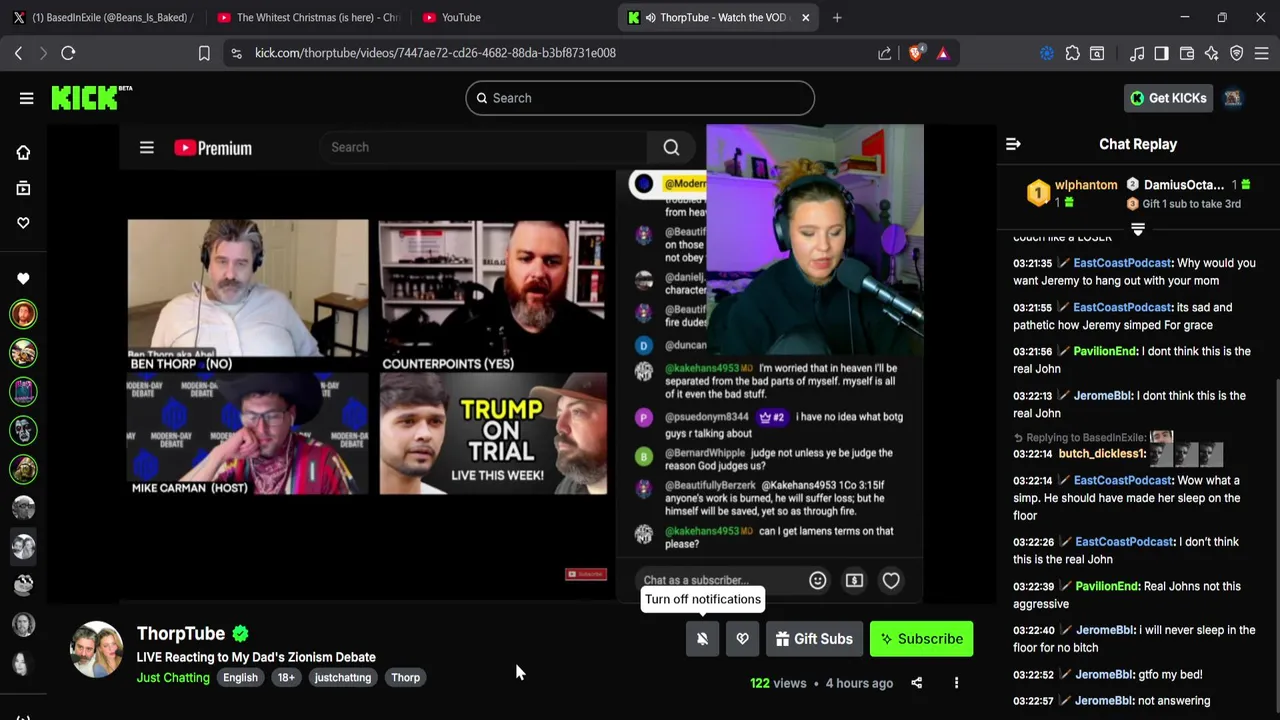
Task: Switch to The Whitest Christmas YouTube tab
Action: [307, 17]
